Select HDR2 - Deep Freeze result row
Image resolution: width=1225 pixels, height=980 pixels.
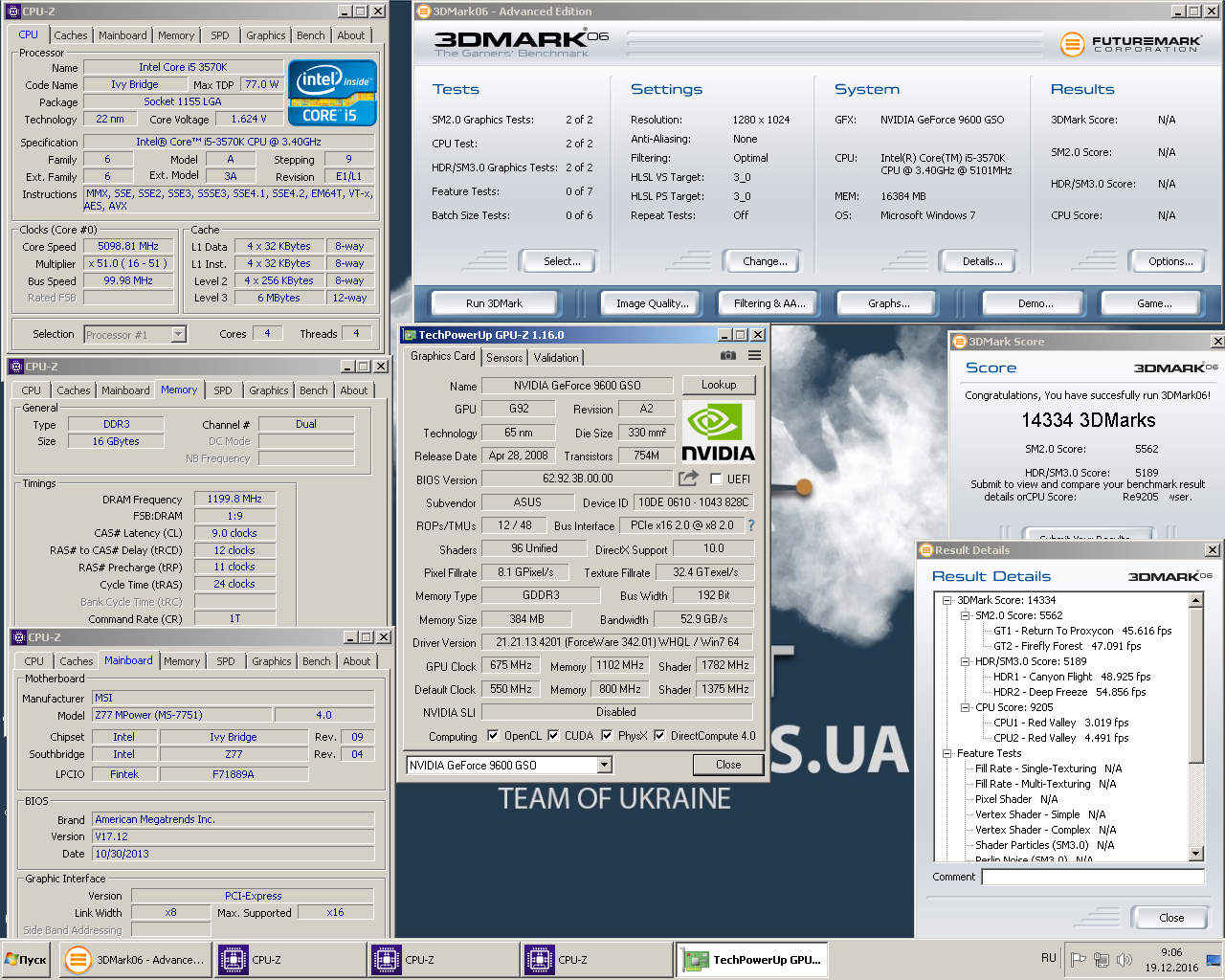coord(1069,692)
